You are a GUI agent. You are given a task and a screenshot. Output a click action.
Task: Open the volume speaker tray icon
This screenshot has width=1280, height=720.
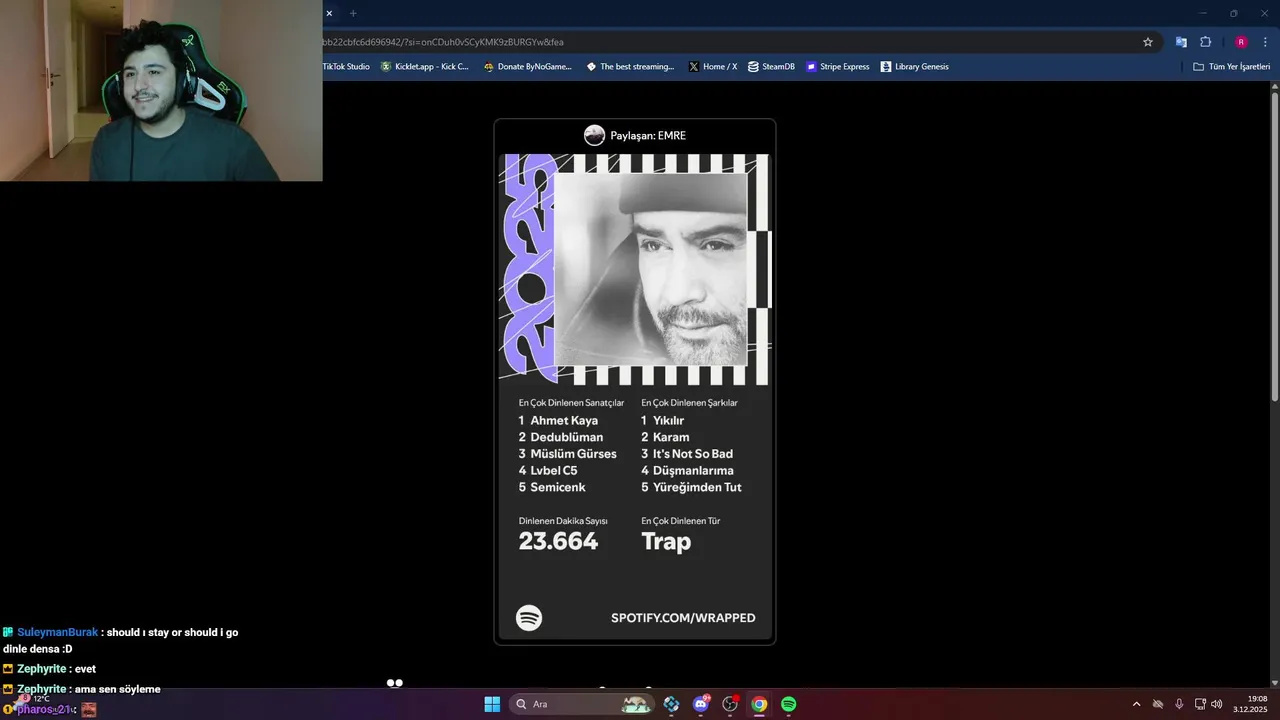(x=1217, y=704)
